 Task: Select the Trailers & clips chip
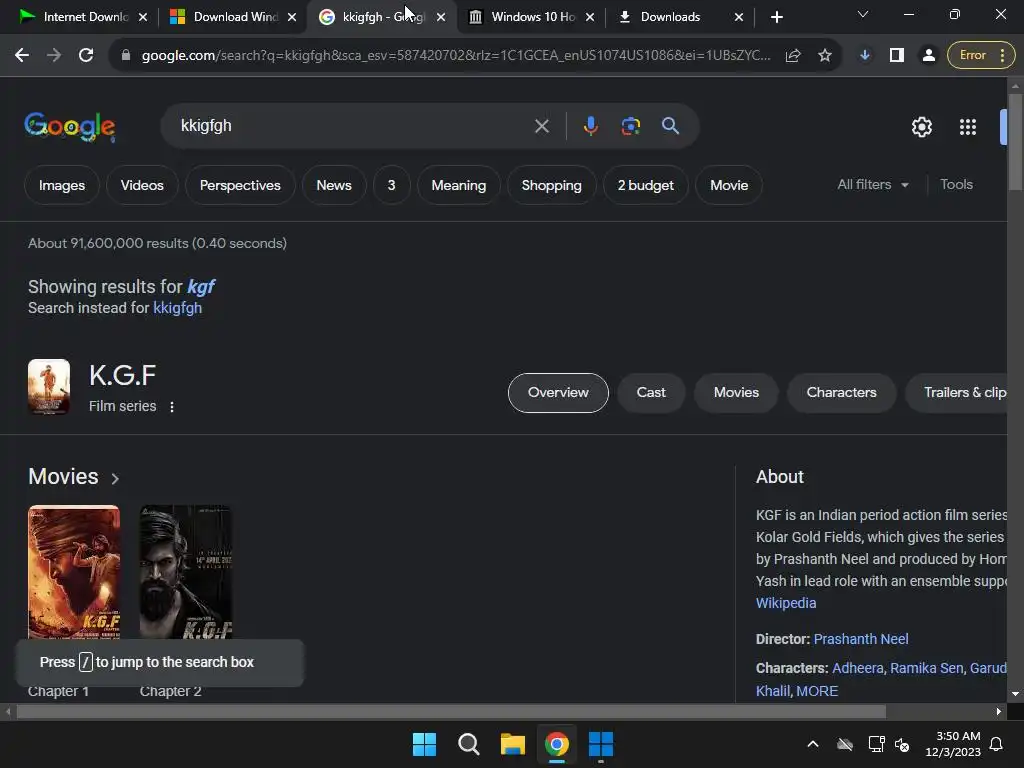tap(957, 392)
